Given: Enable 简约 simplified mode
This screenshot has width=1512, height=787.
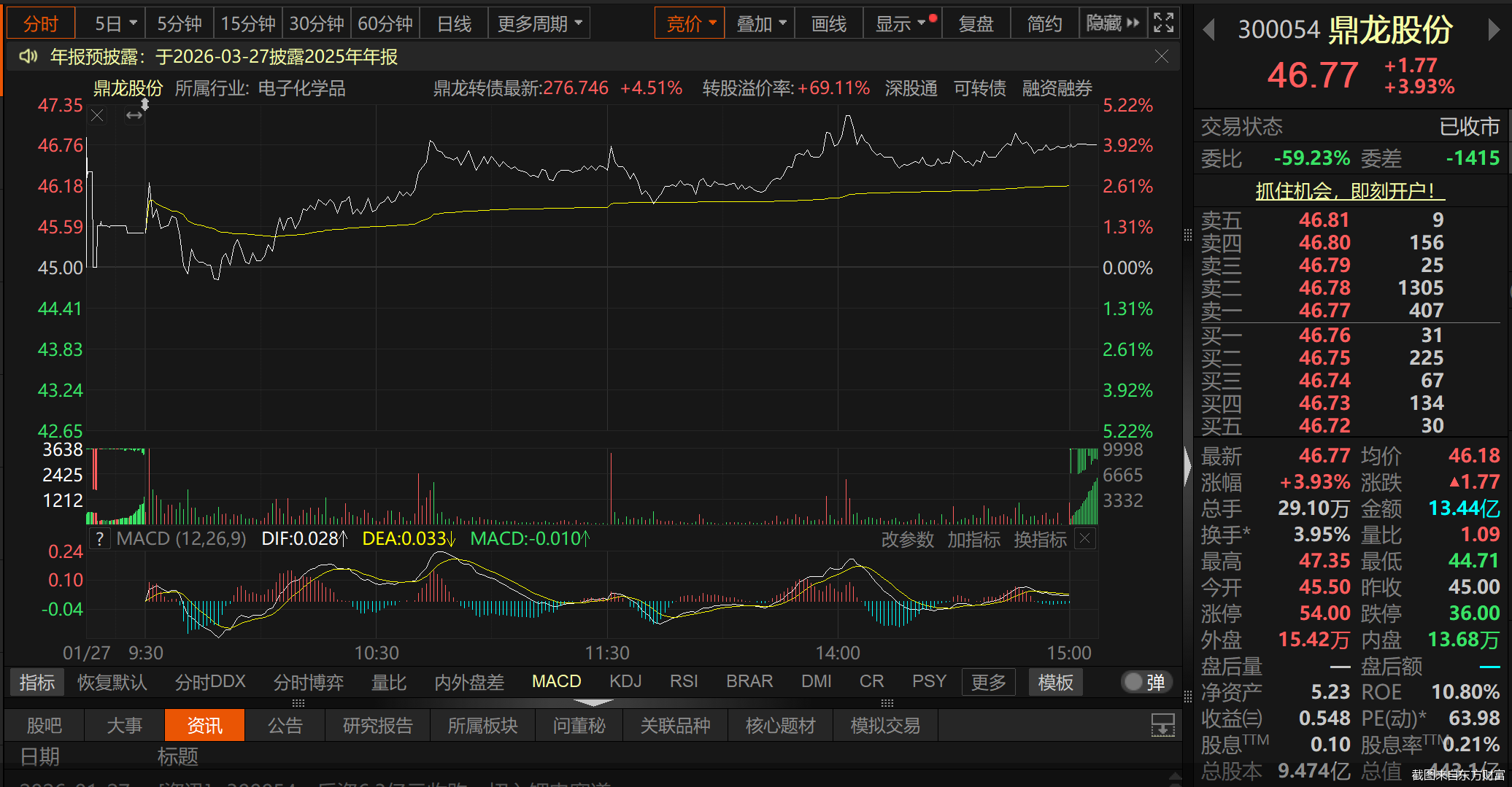Looking at the screenshot, I should point(1044,23).
